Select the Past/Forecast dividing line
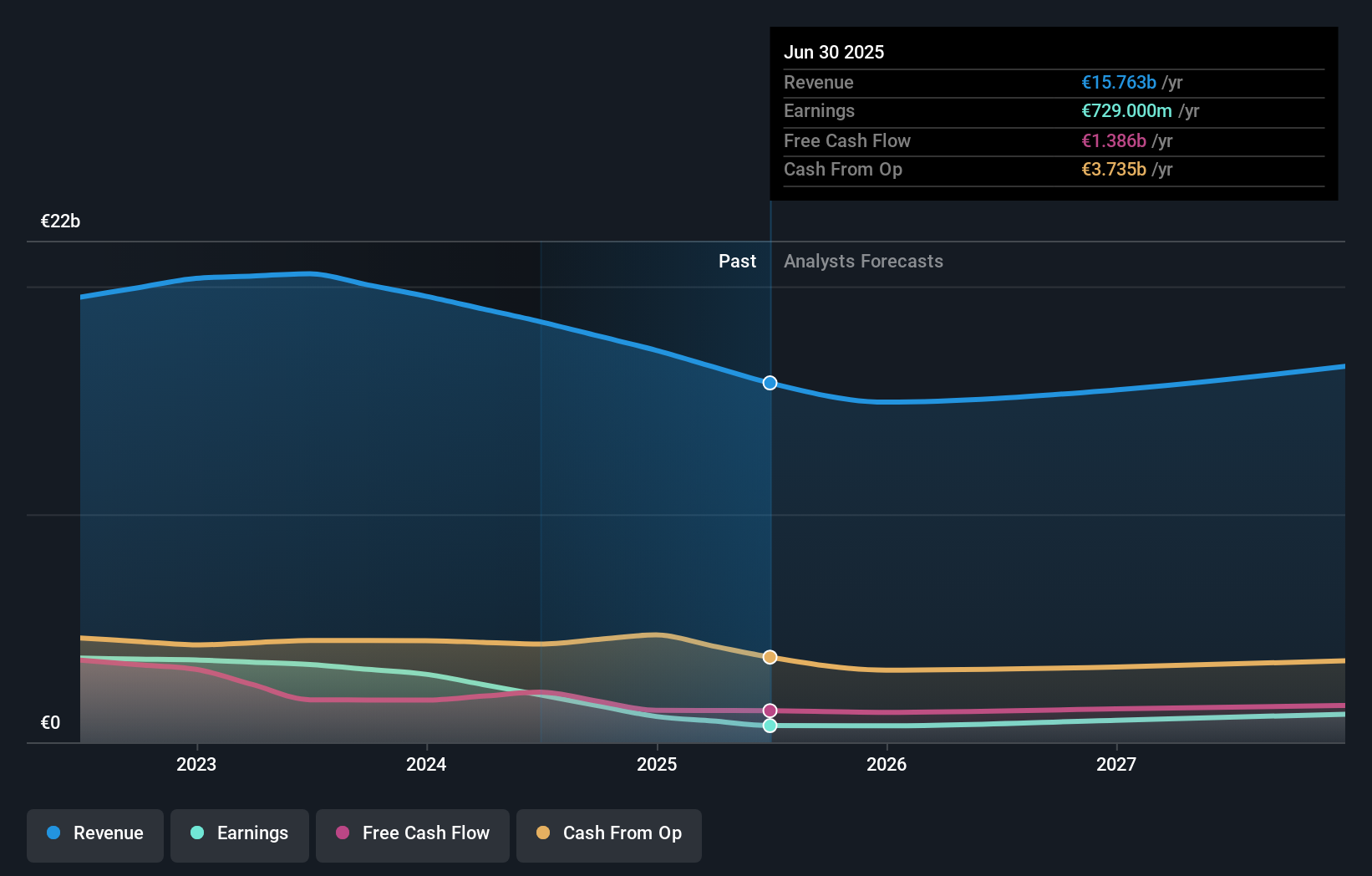Screen dimensions: 1372x876 (770, 502)
